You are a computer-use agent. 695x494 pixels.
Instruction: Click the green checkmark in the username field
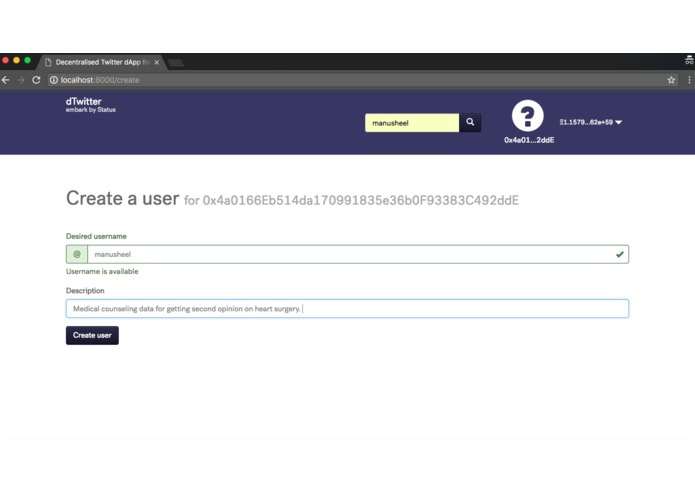[x=620, y=254]
